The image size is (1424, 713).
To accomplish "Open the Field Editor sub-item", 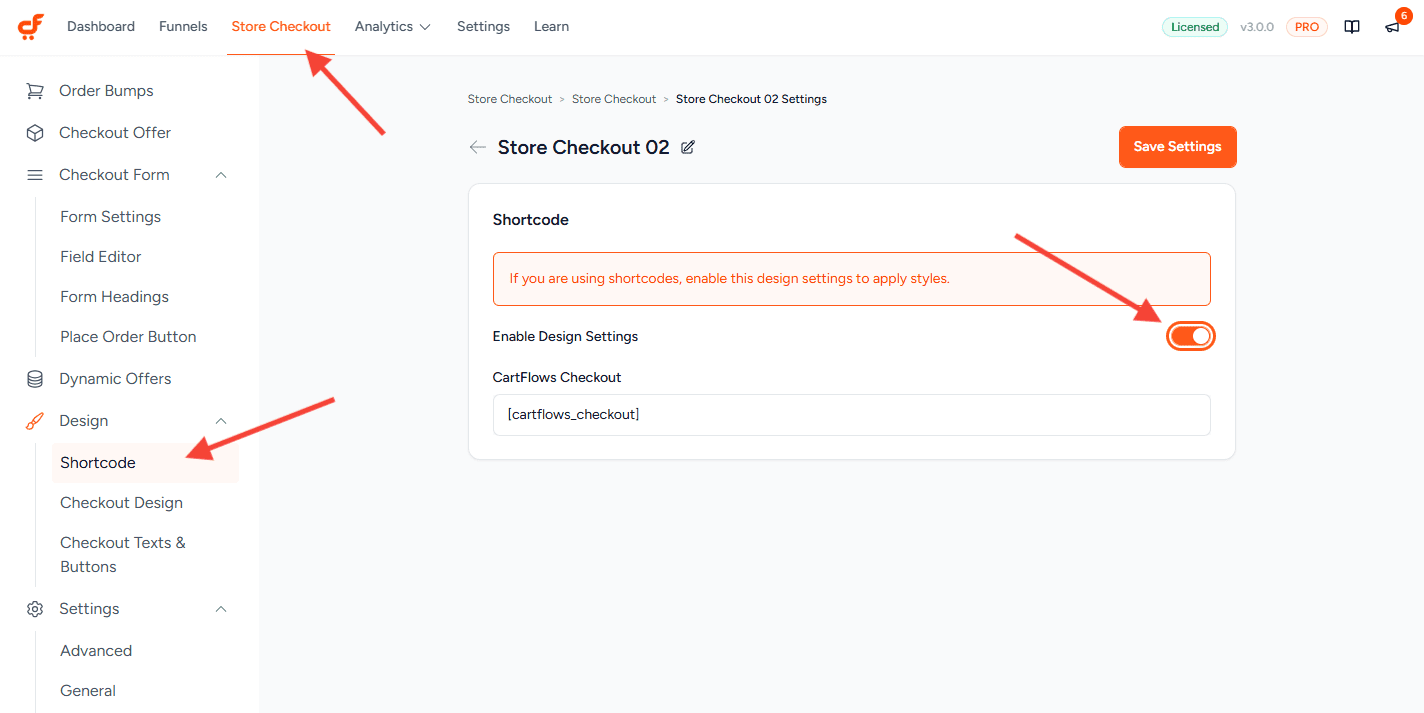I will tap(101, 257).
